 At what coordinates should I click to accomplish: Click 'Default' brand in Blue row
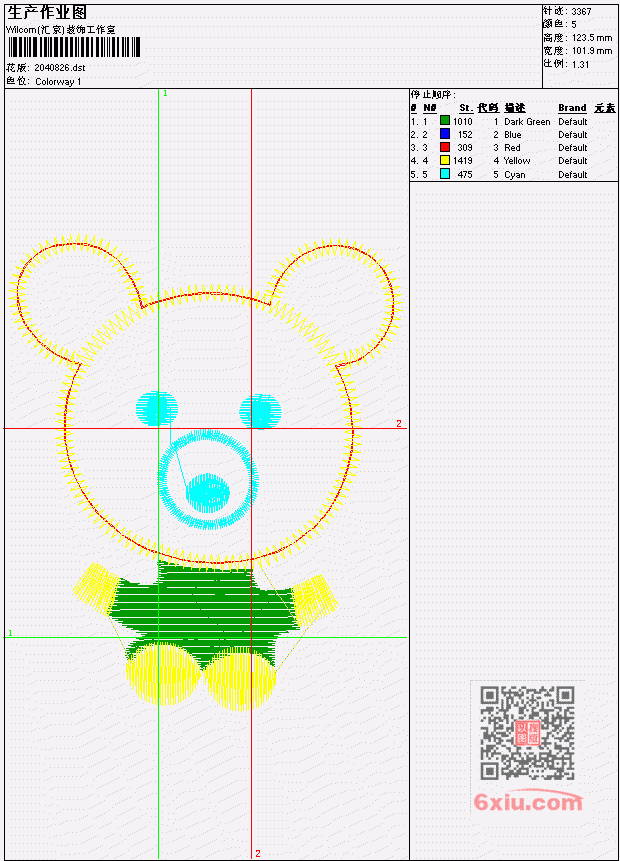point(573,135)
